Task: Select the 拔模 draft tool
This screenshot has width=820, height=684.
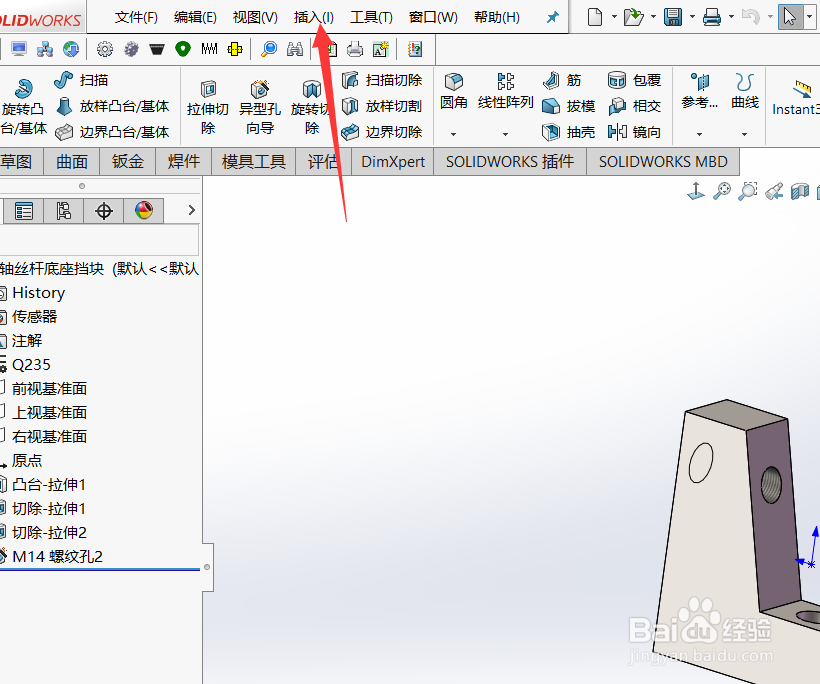Action: tap(568, 106)
